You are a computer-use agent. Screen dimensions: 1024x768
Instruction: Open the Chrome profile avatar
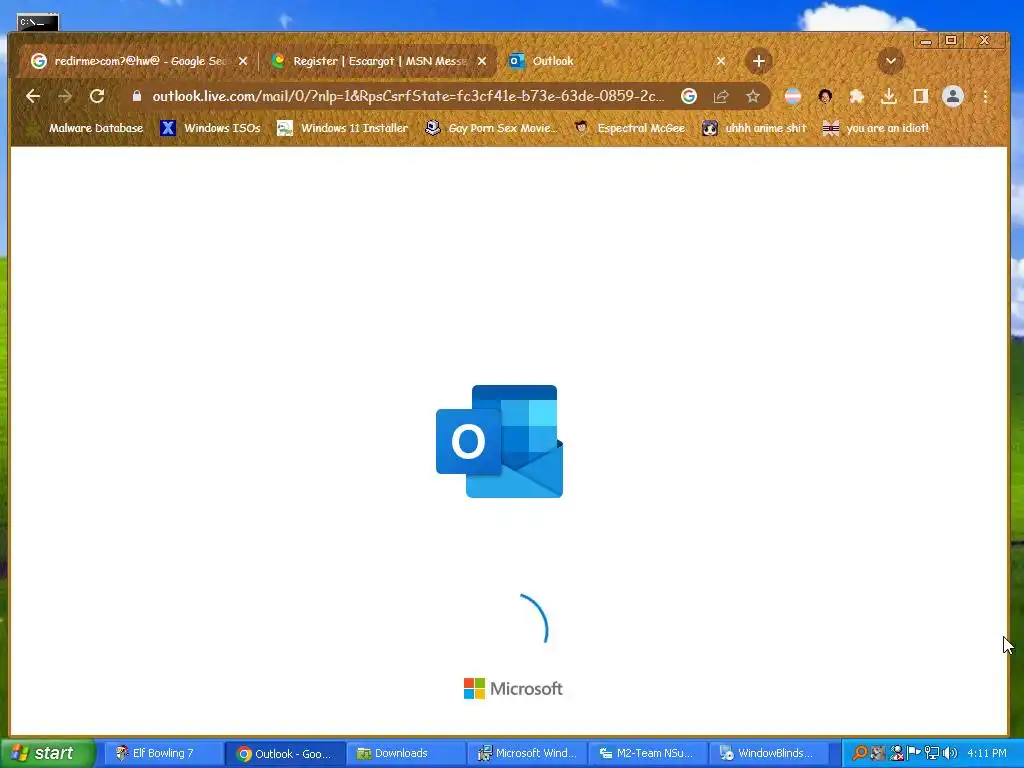click(953, 97)
